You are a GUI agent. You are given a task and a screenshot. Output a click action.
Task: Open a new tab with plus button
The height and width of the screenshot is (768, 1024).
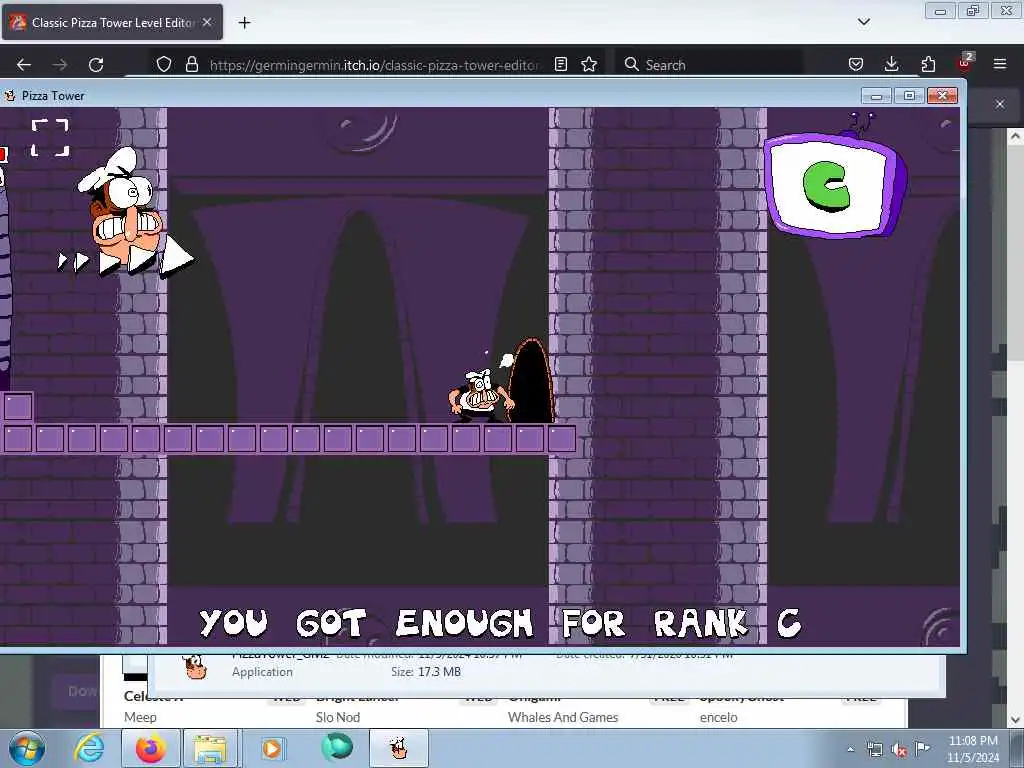(x=244, y=23)
